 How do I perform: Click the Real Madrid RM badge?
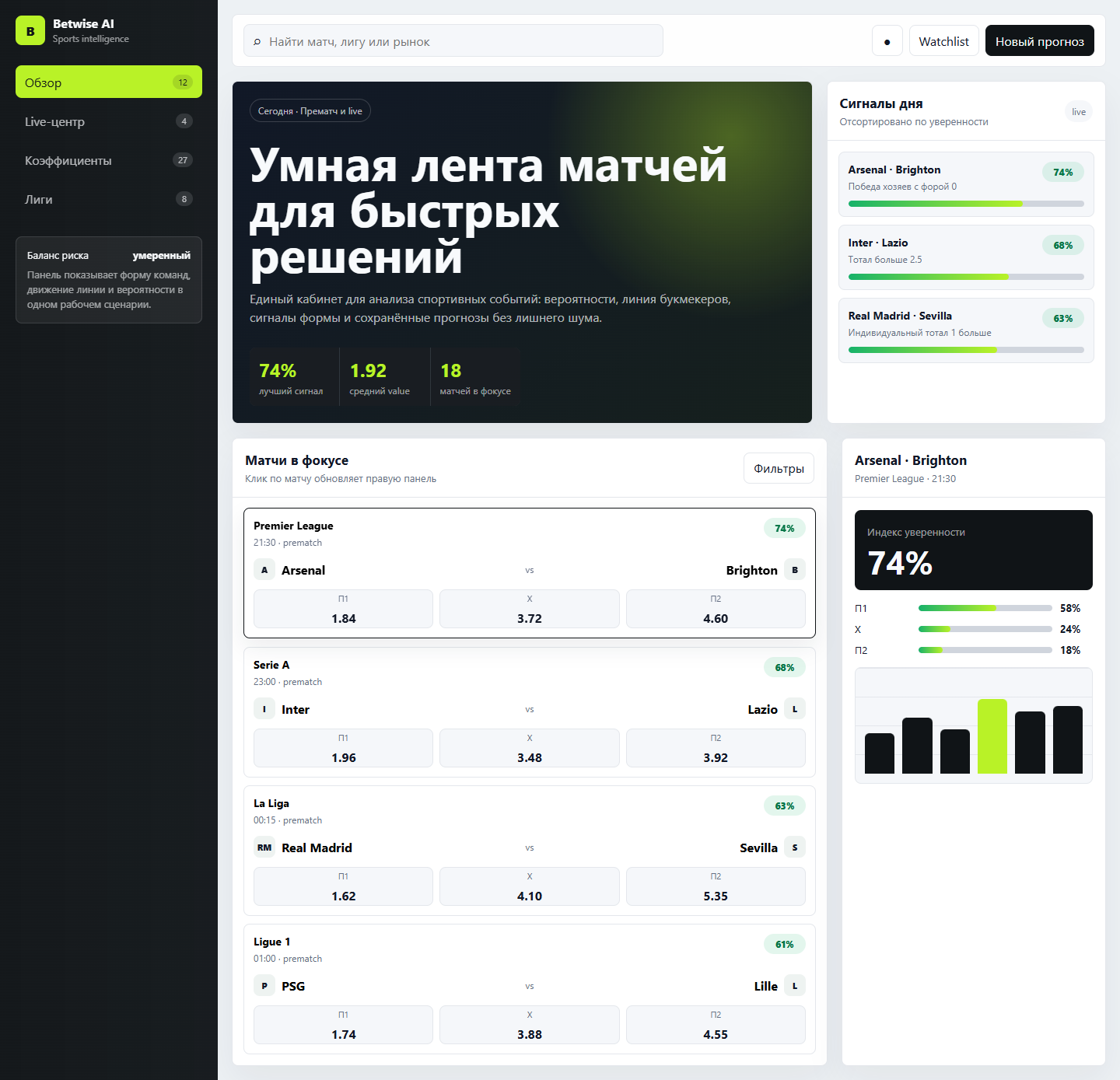pos(264,848)
